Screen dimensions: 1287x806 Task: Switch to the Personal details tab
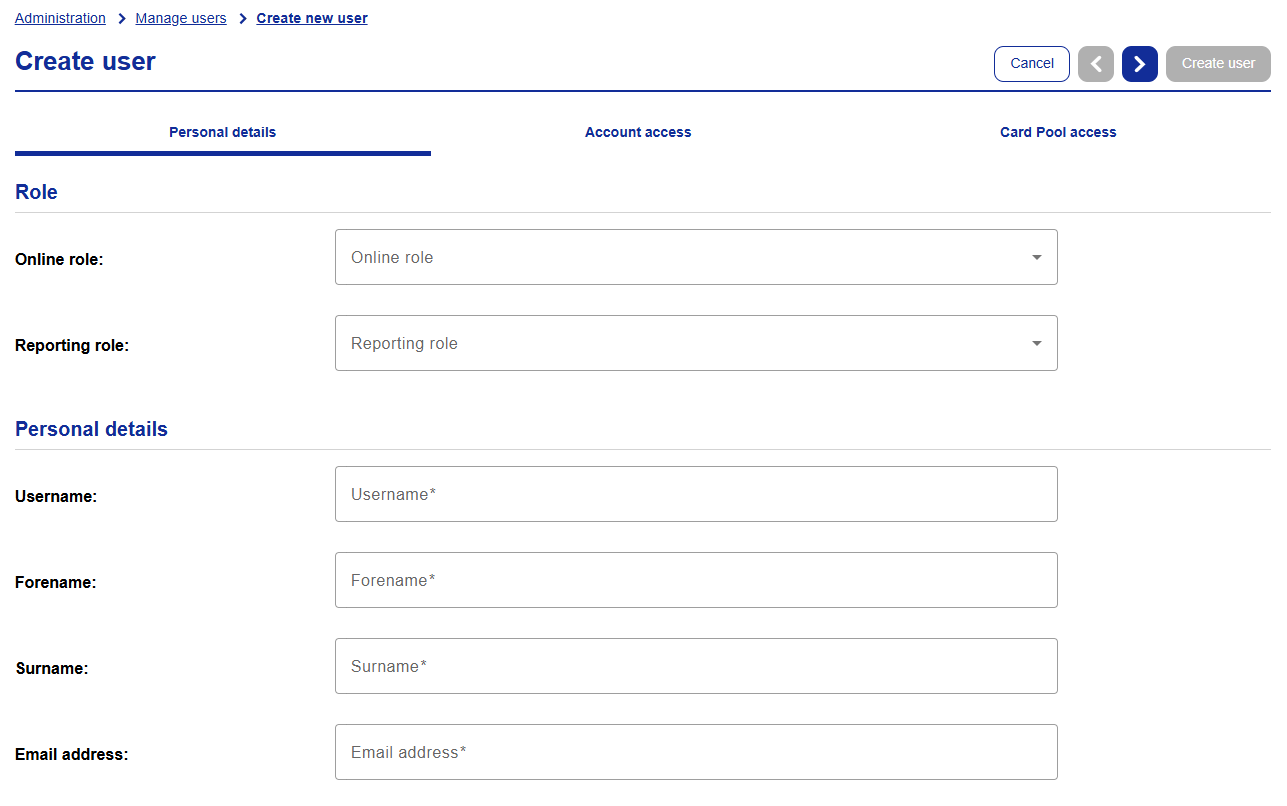223,133
